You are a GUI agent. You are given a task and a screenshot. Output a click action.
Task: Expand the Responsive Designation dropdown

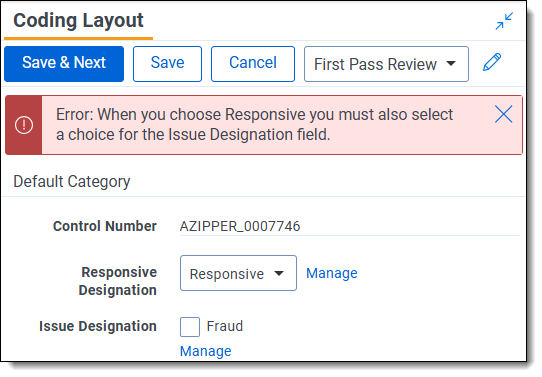[238, 273]
